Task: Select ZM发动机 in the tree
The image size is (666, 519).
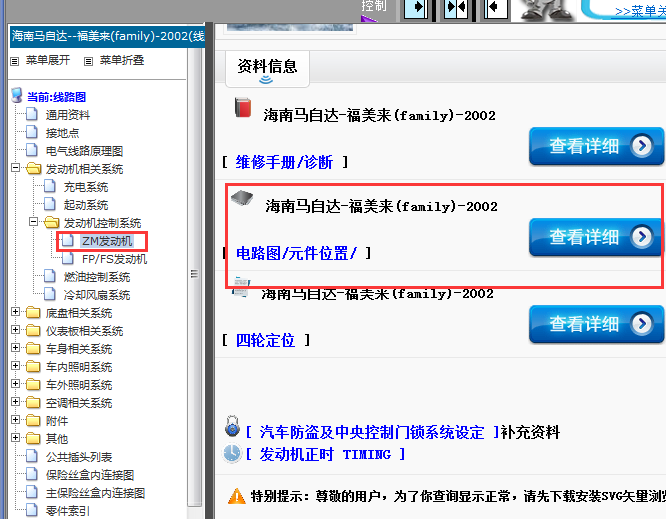Action: point(107,241)
